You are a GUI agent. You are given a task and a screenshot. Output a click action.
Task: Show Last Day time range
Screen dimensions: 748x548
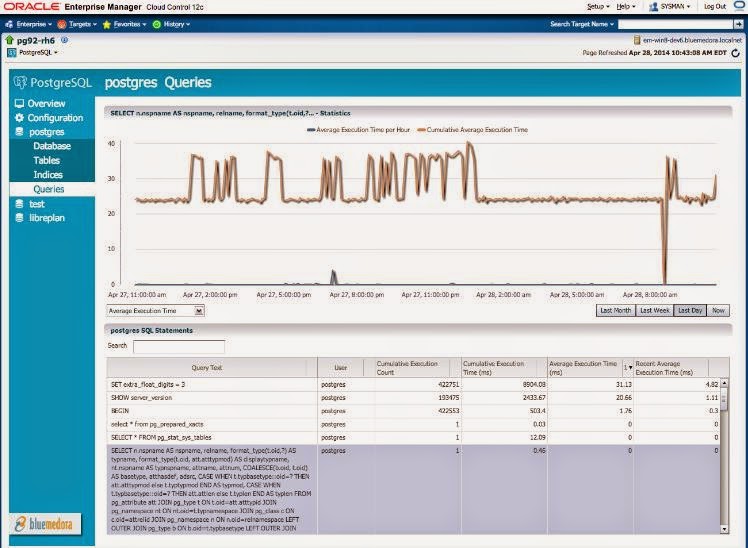(690, 310)
